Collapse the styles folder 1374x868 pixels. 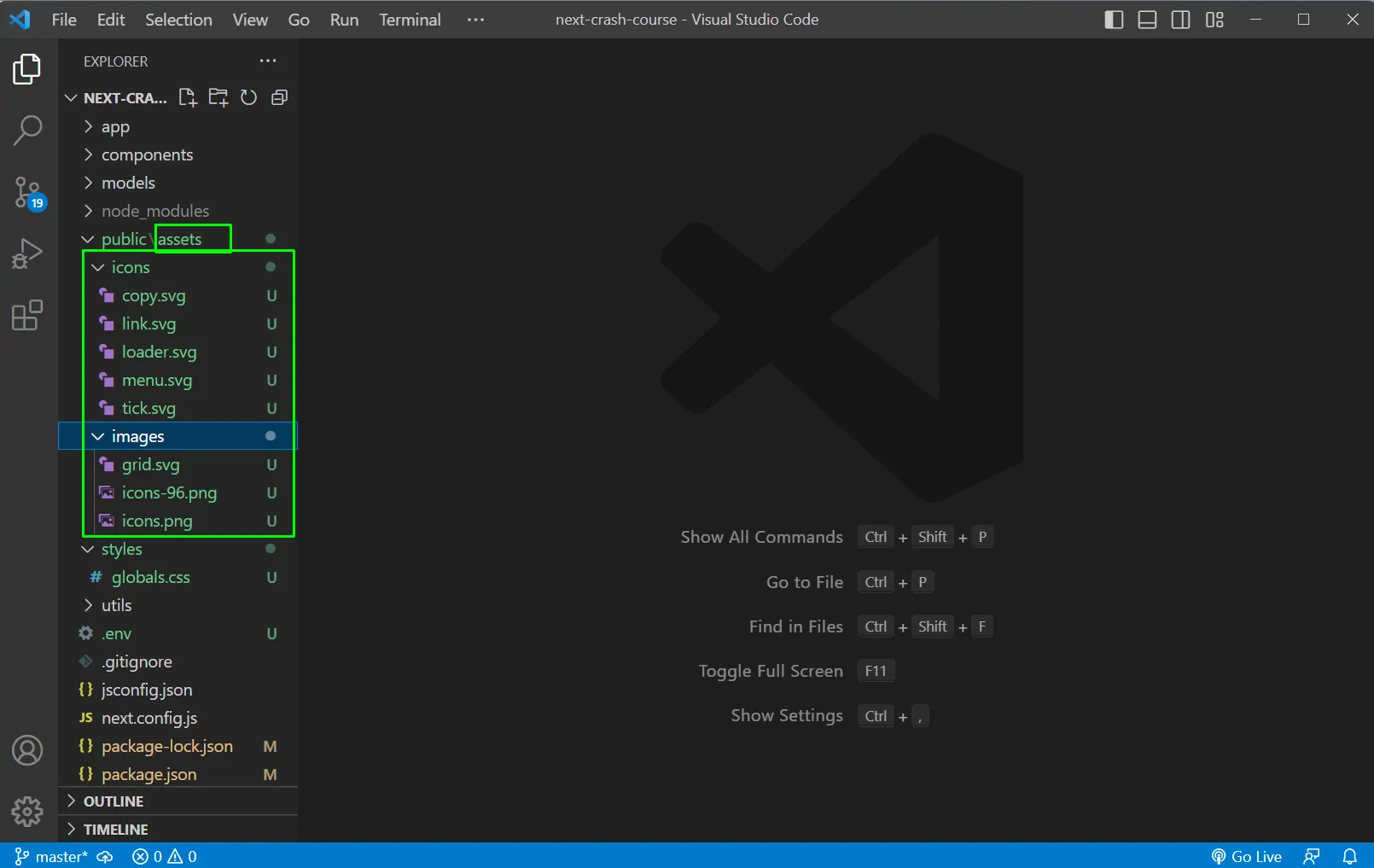pyautogui.click(x=178, y=549)
